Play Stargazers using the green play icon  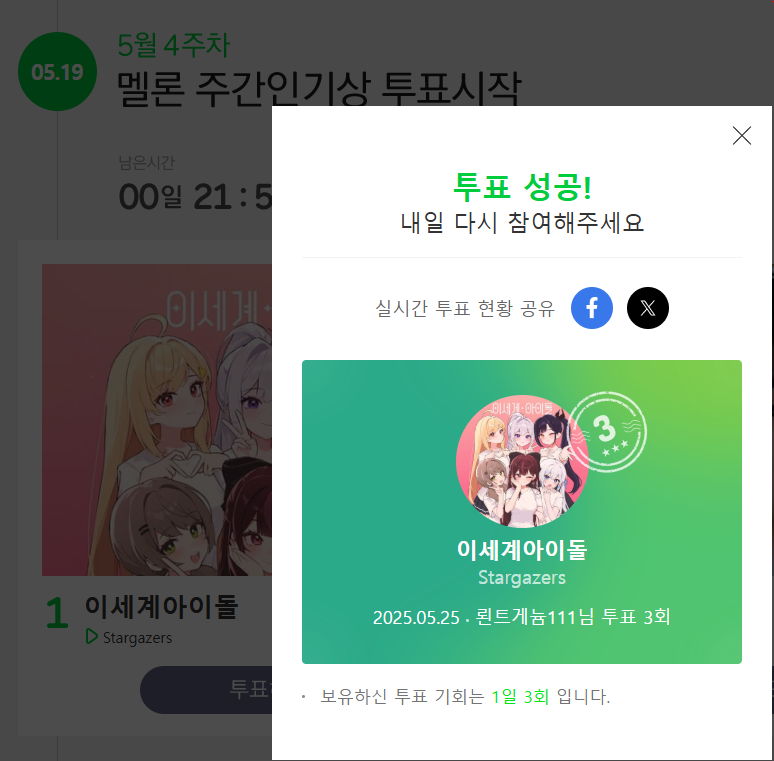coord(91,636)
